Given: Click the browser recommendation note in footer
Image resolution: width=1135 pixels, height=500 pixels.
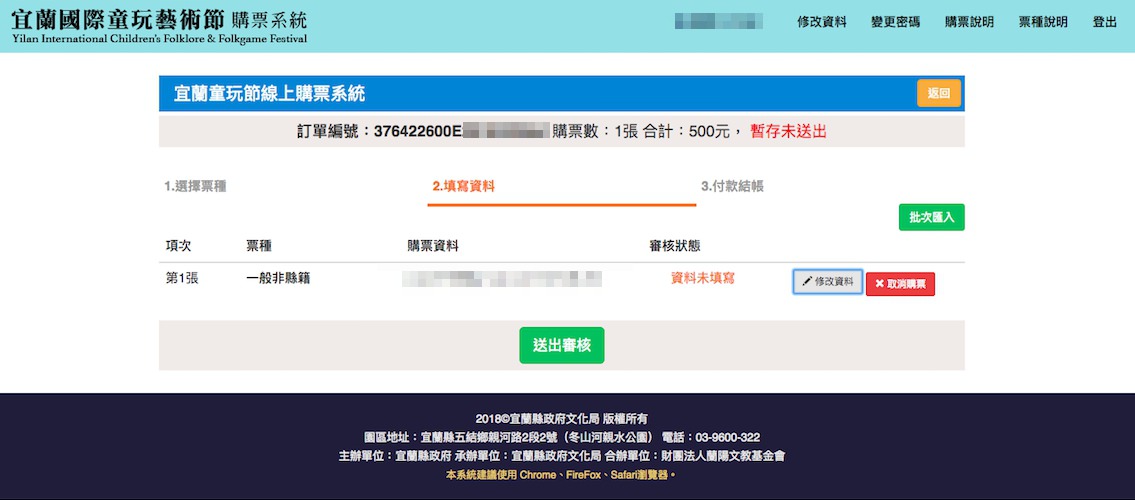Looking at the screenshot, I should click(561, 475).
